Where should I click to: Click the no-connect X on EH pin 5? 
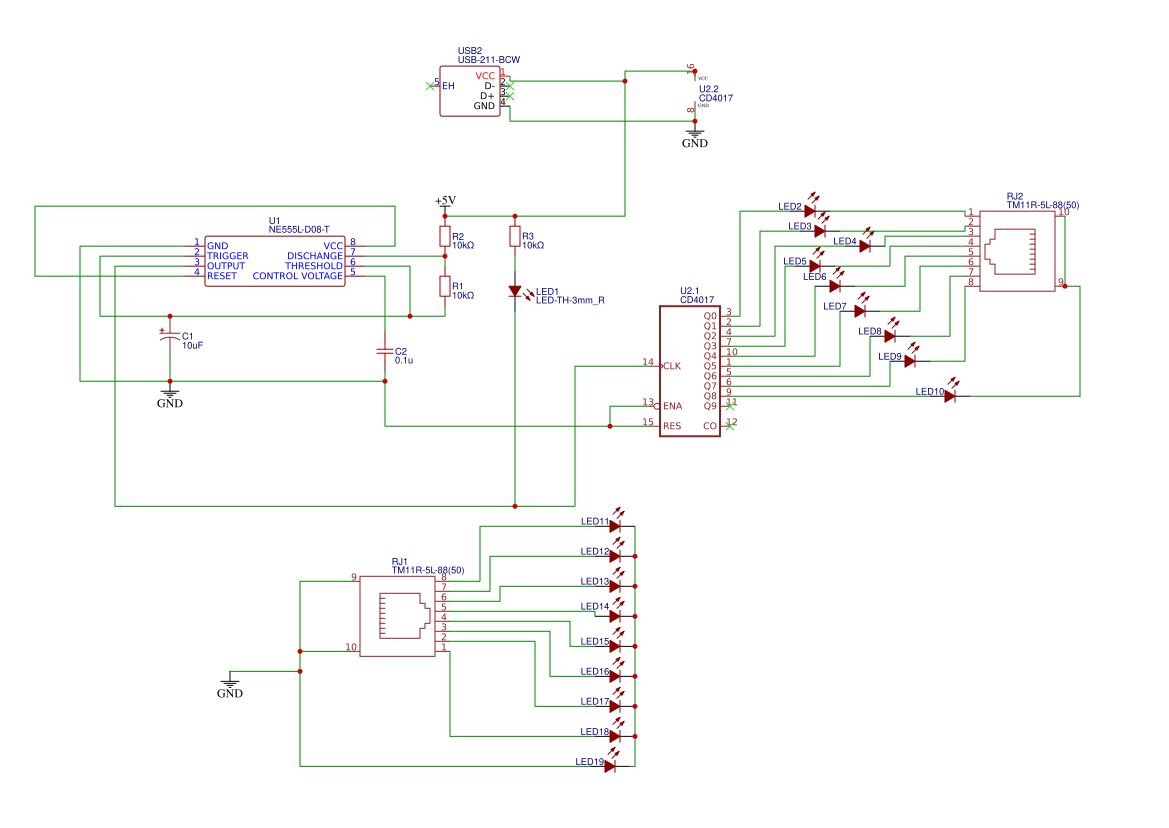[429, 86]
